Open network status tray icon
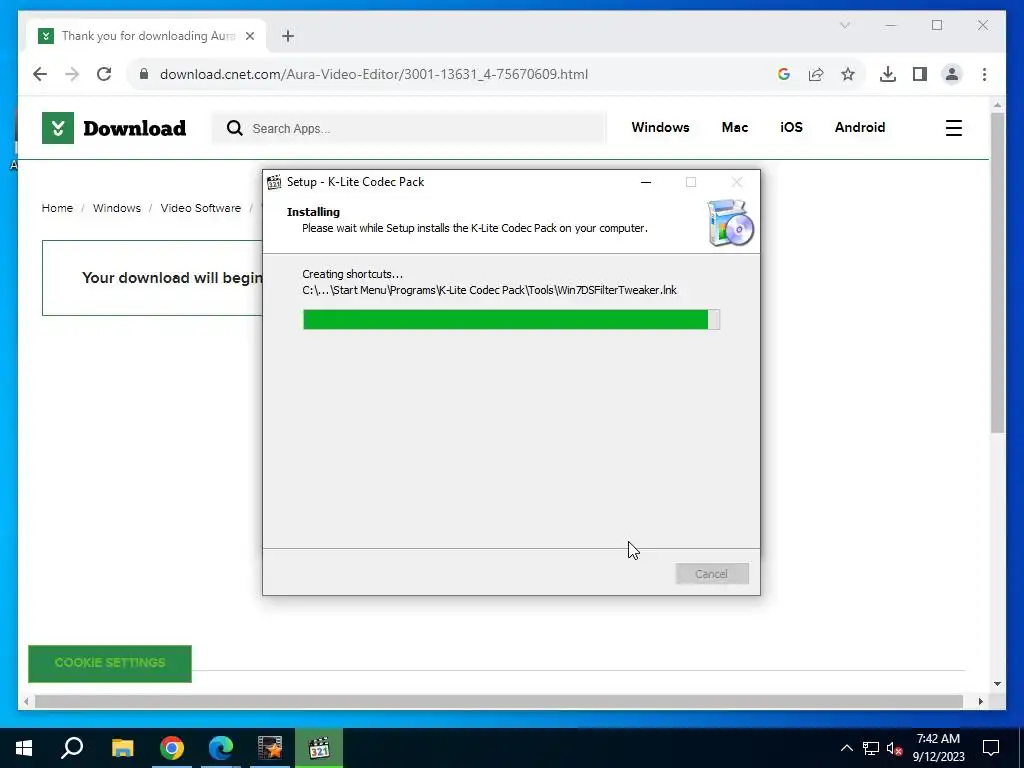1024x768 pixels. tap(871, 748)
